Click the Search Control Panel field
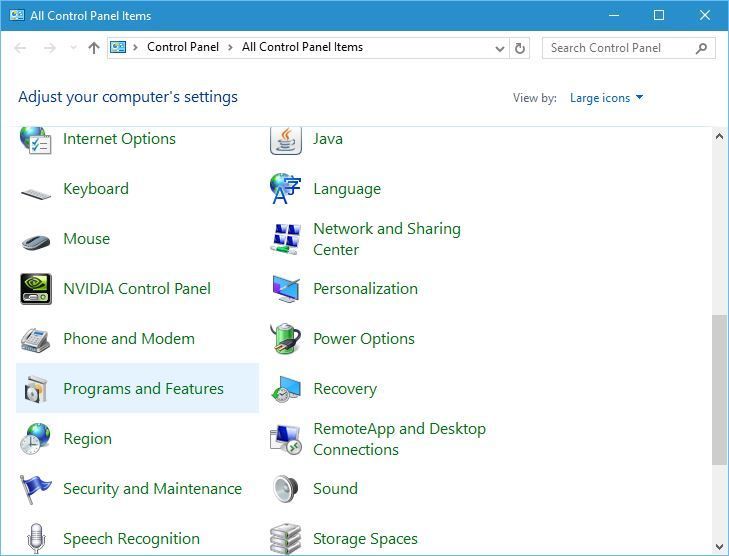729x556 pixels. click(629, 48)
